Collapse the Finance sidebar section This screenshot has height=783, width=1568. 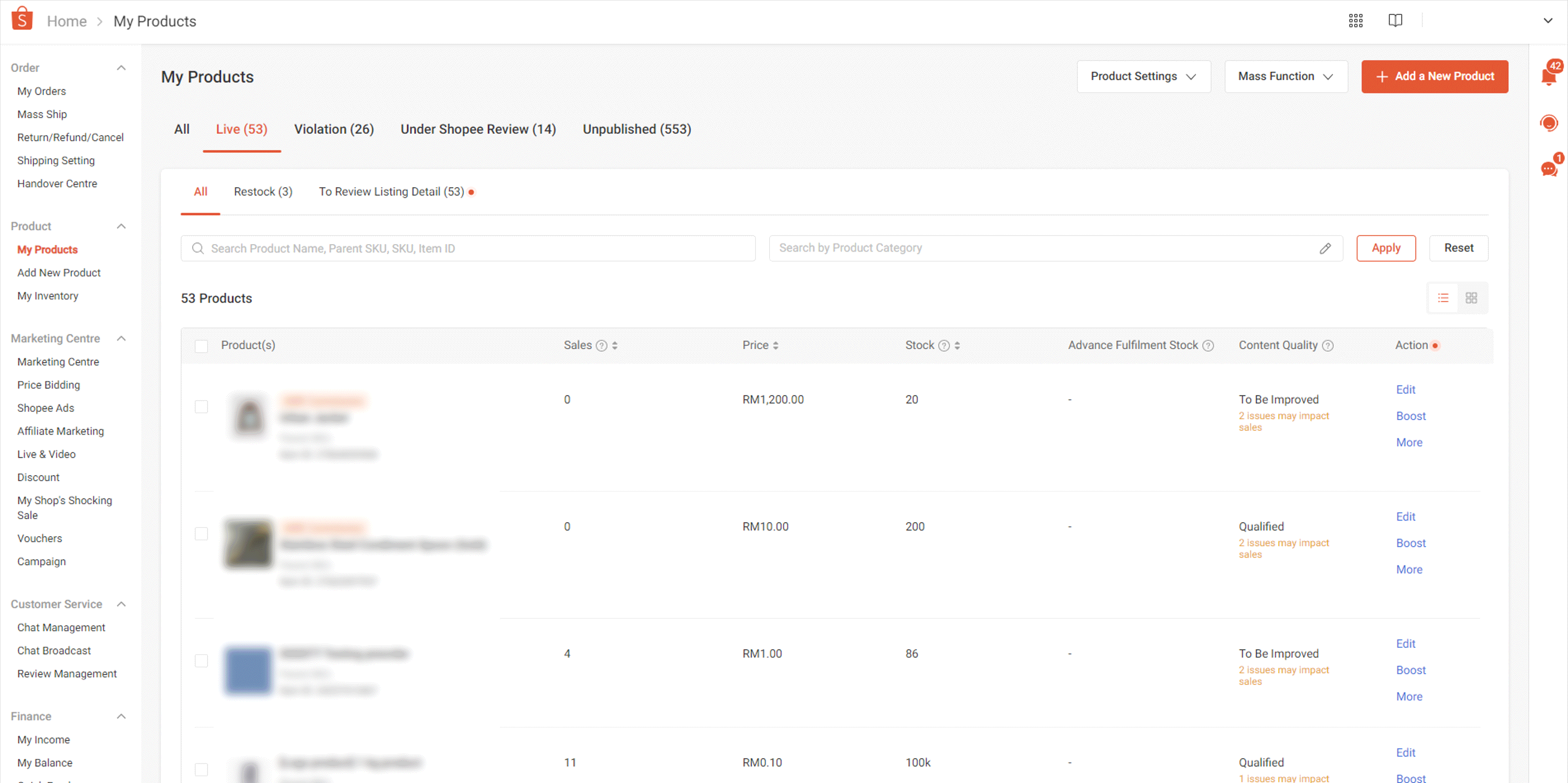tap(121, 716)
